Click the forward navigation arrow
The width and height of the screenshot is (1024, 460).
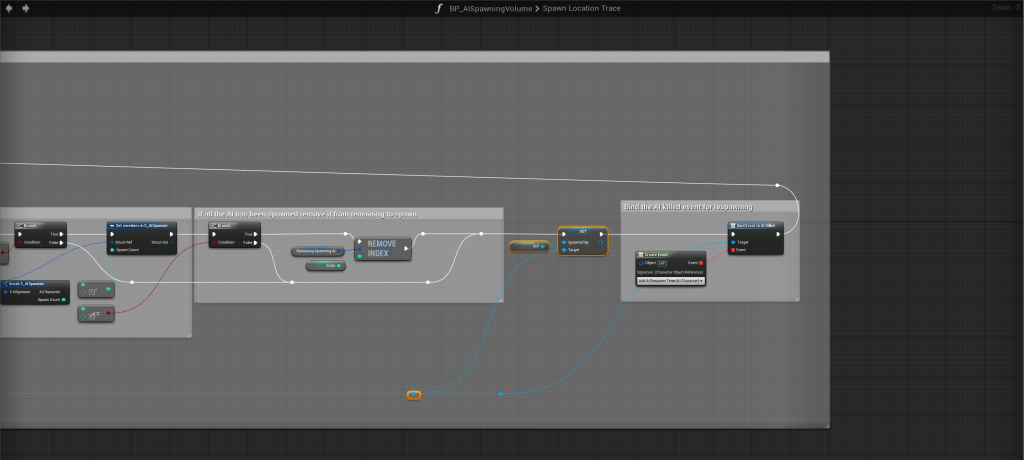[25, 8]
